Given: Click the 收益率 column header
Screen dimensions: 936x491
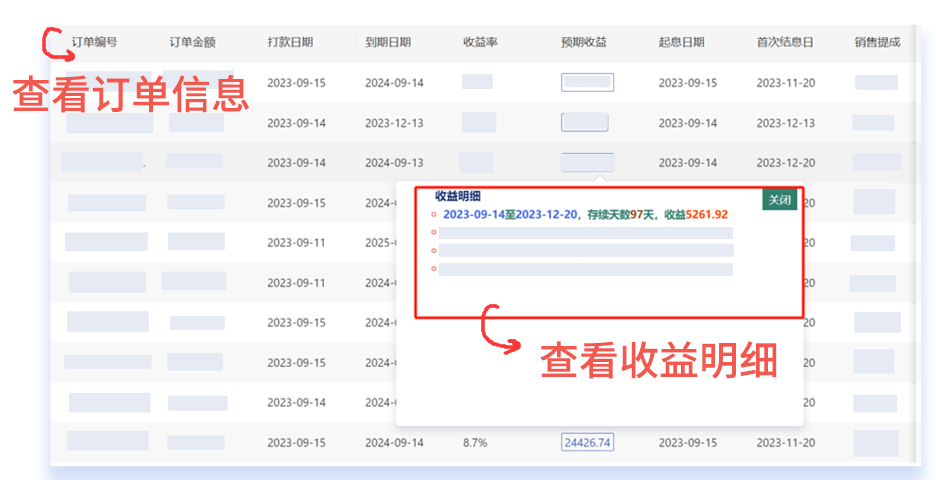Looking at the screenshot, I should click(x=480, y=43).
